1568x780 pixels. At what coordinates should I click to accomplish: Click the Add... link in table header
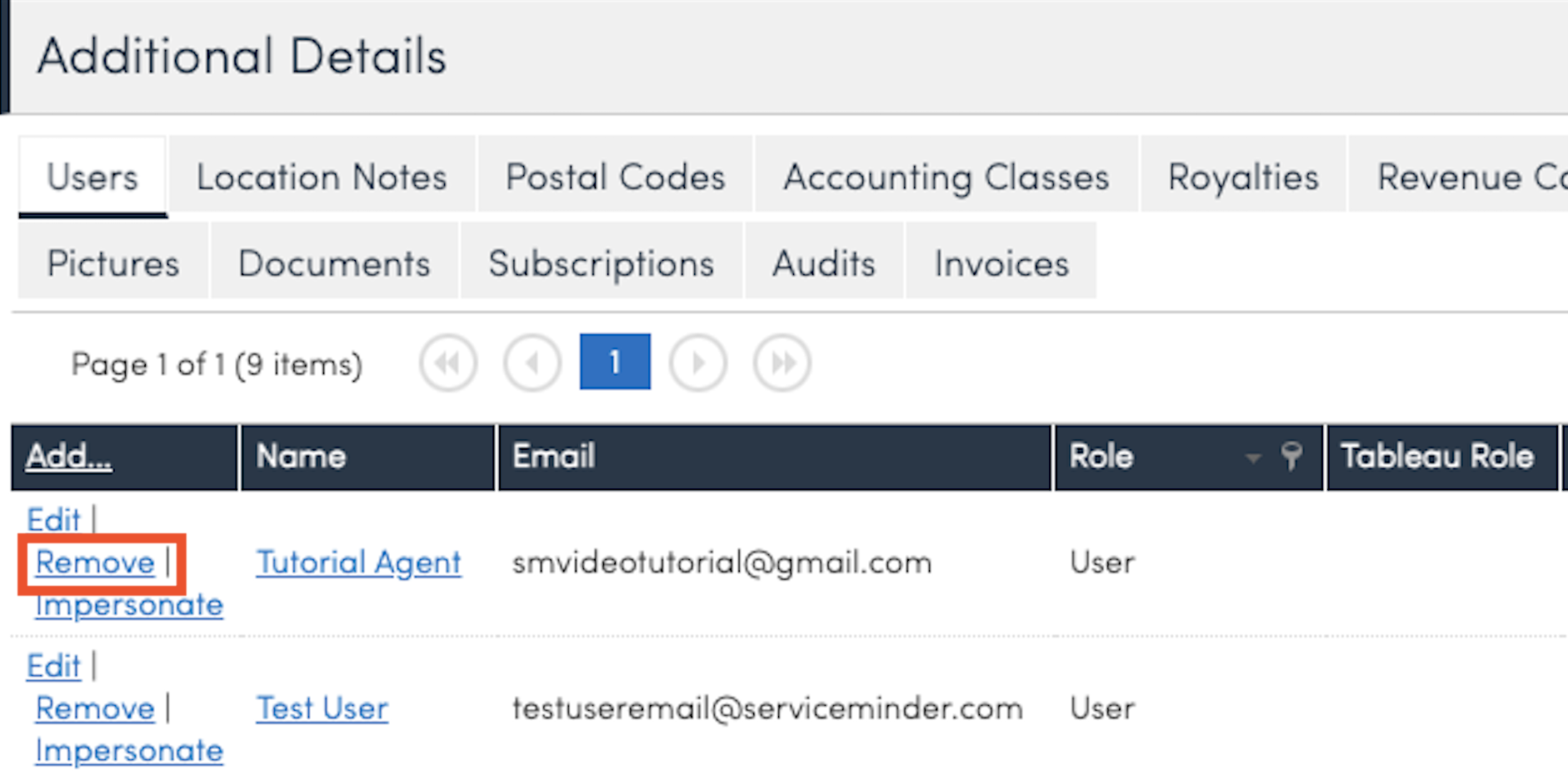point(68,457)
